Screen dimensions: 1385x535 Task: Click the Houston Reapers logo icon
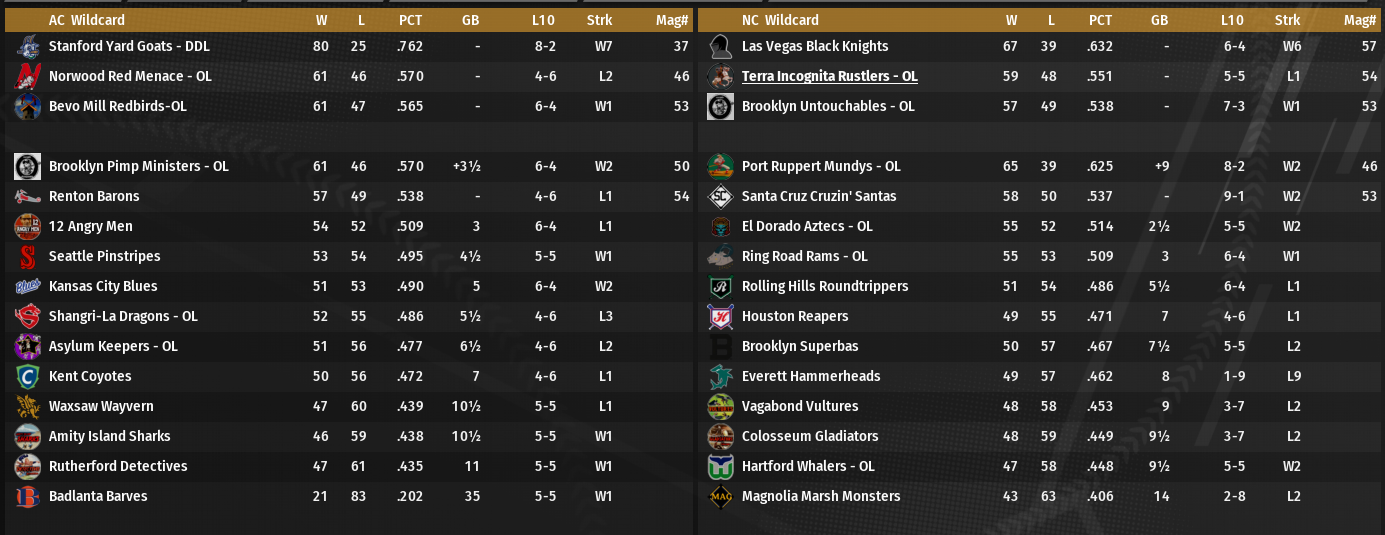click(720, 316)
